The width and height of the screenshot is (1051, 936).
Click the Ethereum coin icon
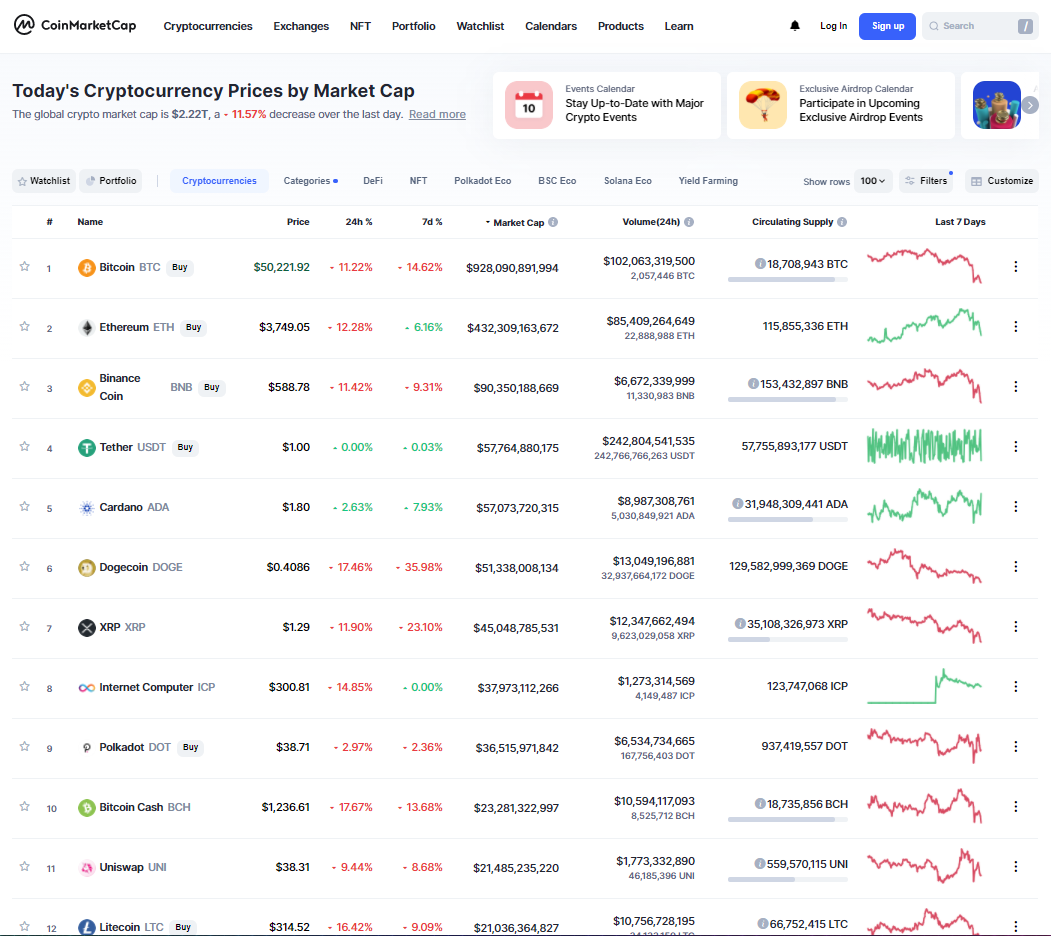[86, 327]
